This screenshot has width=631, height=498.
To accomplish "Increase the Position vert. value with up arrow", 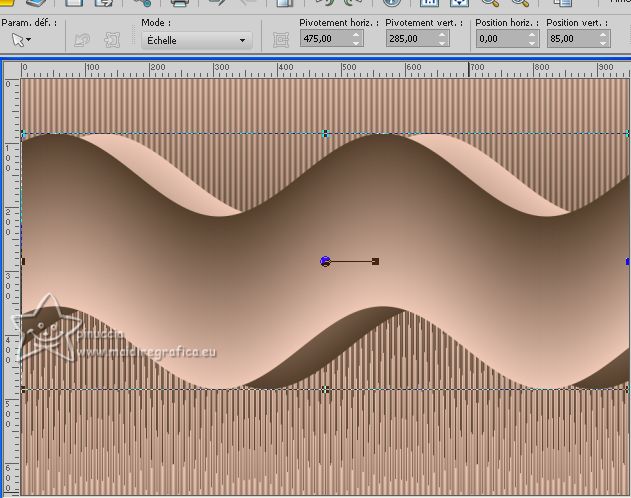I will [x=603, y=35].
